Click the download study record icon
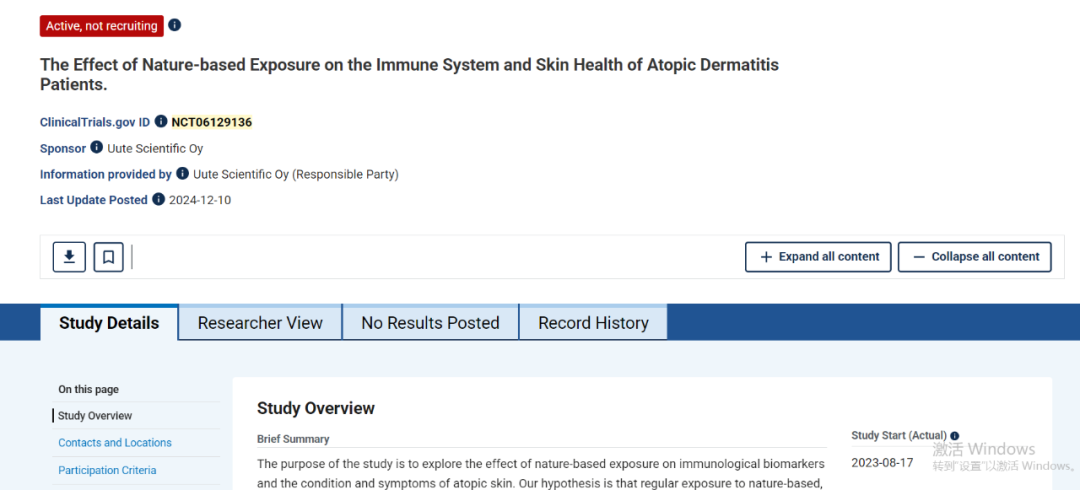1080x490 pixels. click(69, 257)
